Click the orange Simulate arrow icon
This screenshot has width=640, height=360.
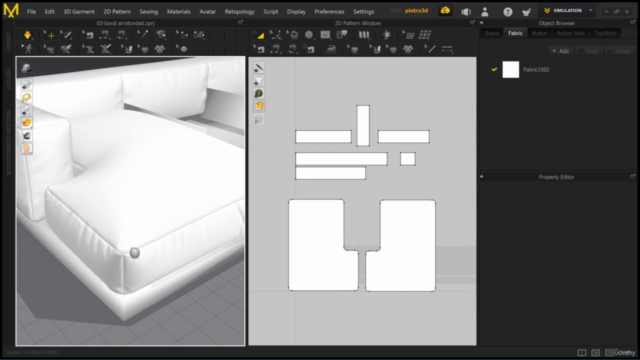[x=27, y=35]
